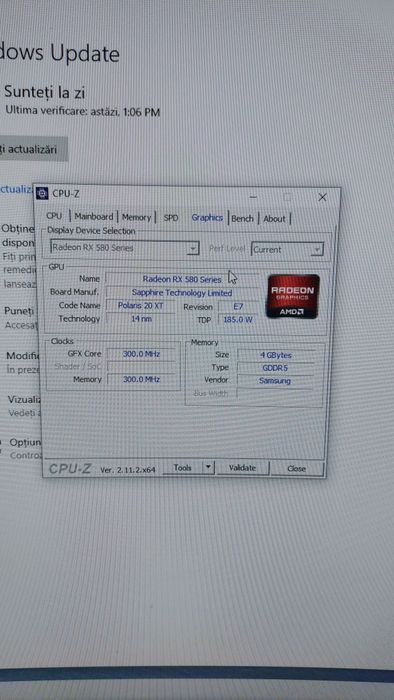Open the Mainboard tab
Screen dimensions: 394x700
[94, 217]
